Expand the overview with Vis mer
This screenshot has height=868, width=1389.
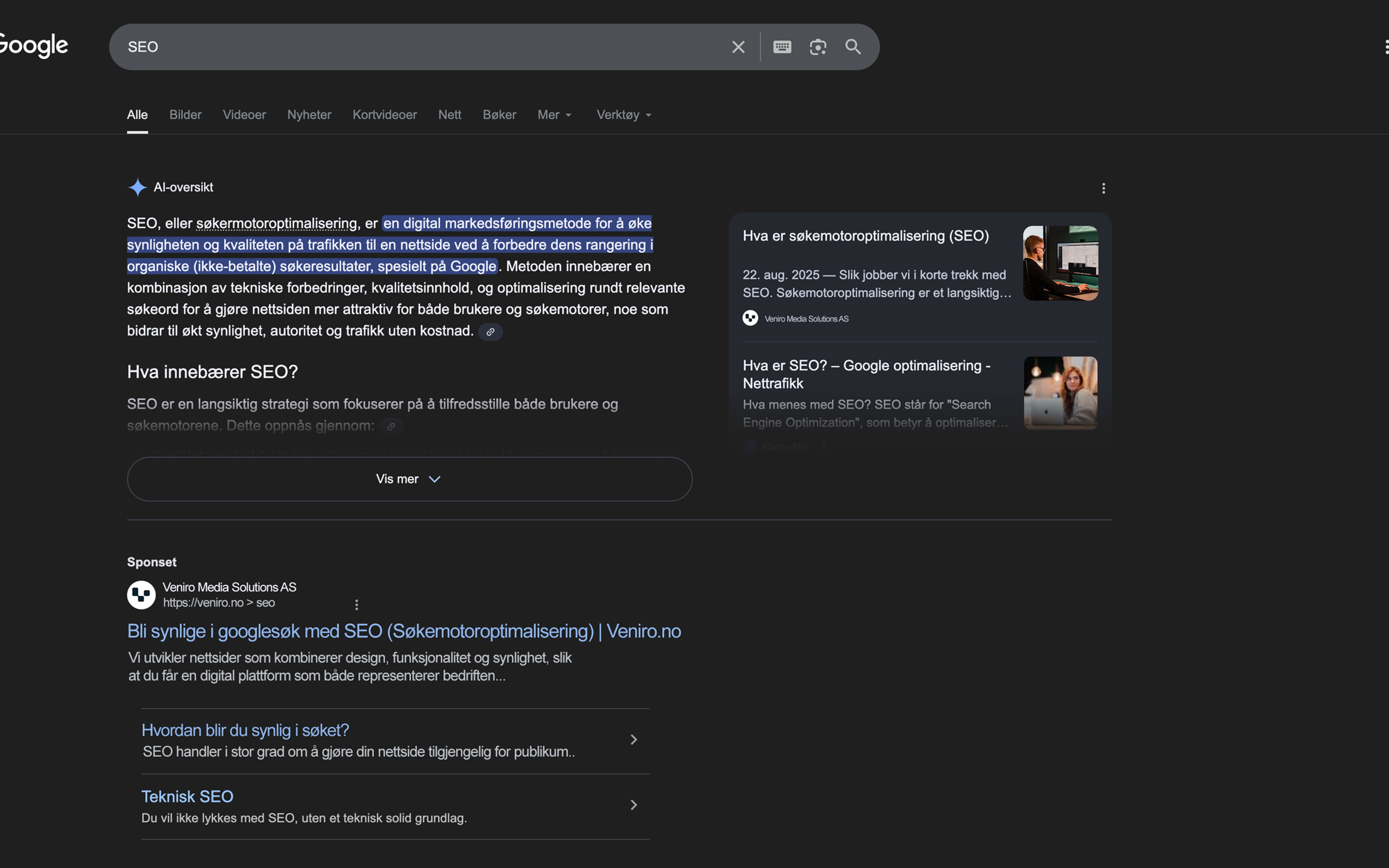pyautogui.click(x=409, y=479)
